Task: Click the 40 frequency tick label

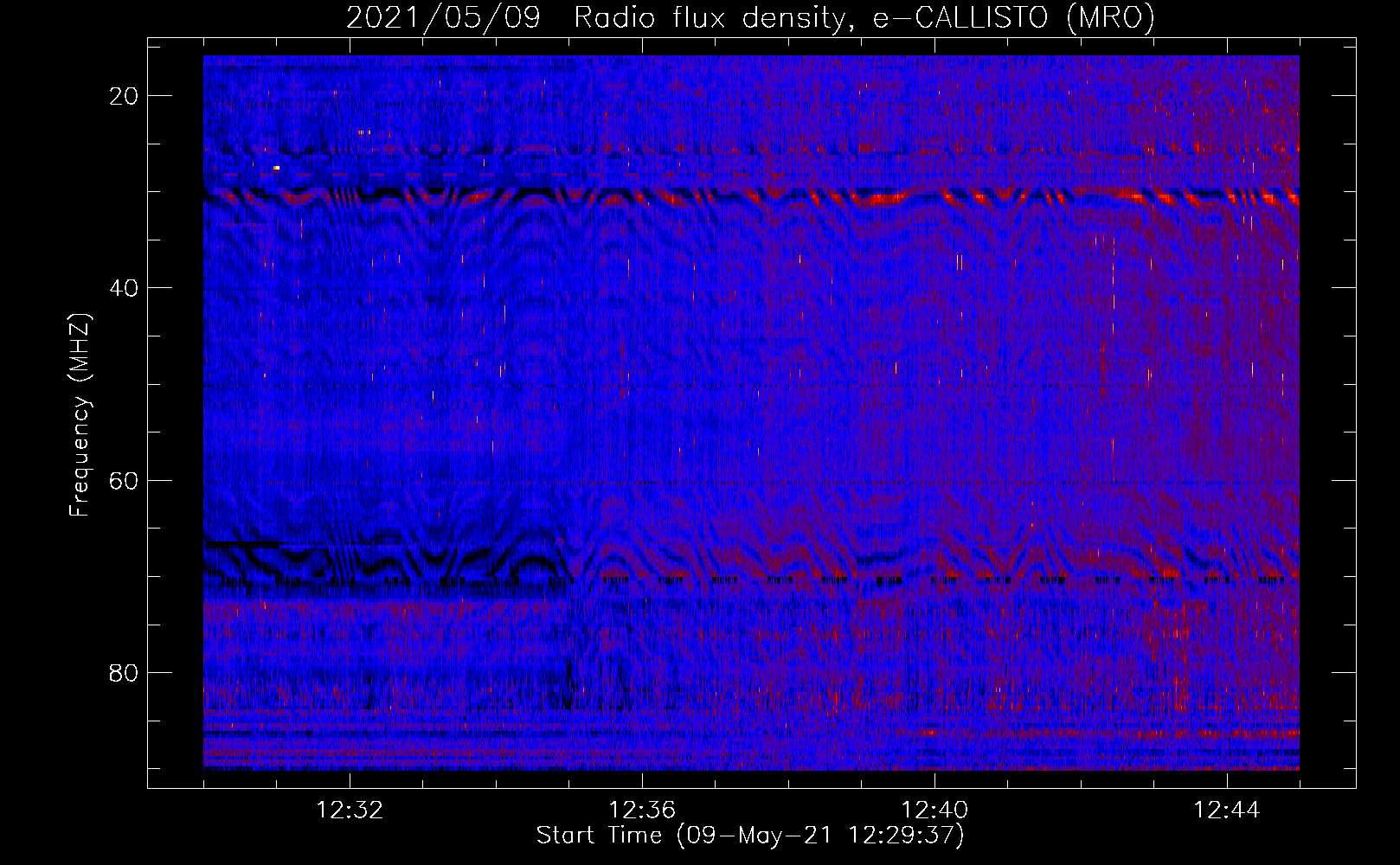Action: pyautogui.click(x=124, y=288)
